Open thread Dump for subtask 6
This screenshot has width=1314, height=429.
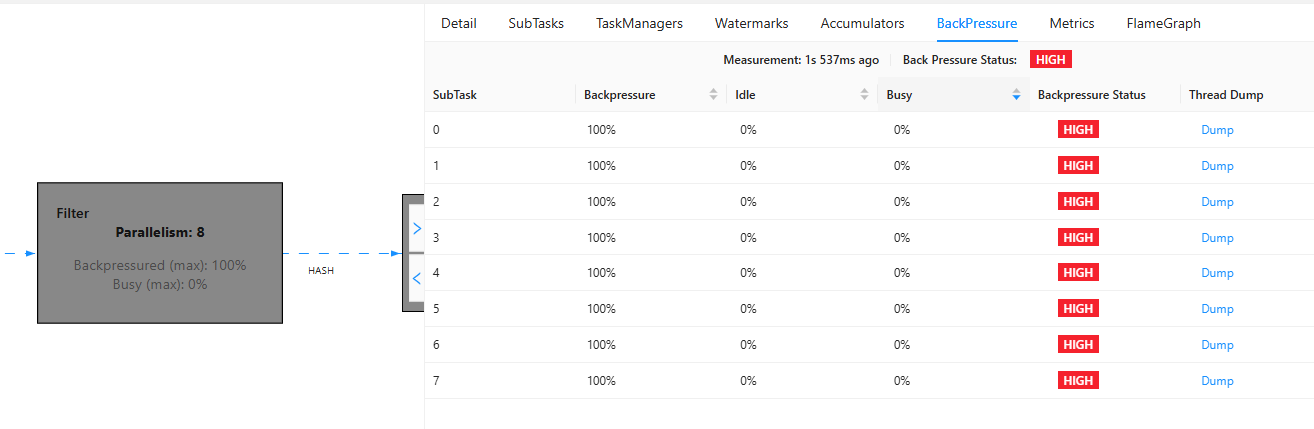(1217, 345)
